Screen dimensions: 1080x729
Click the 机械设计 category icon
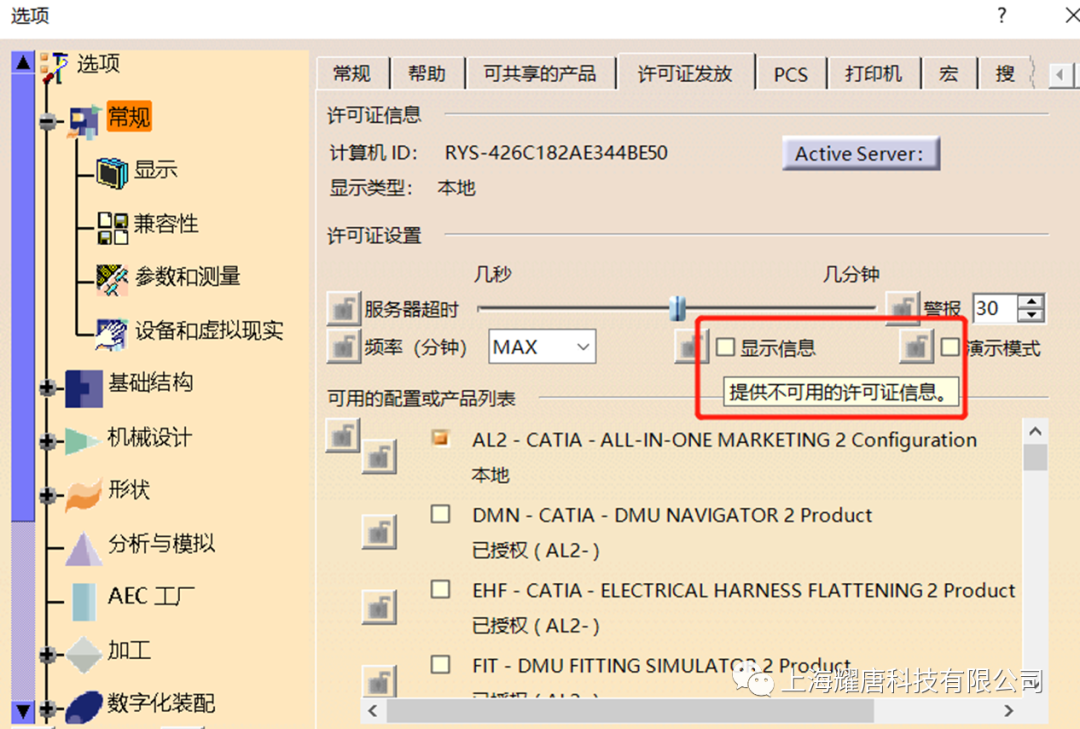(x=83, y=441)
